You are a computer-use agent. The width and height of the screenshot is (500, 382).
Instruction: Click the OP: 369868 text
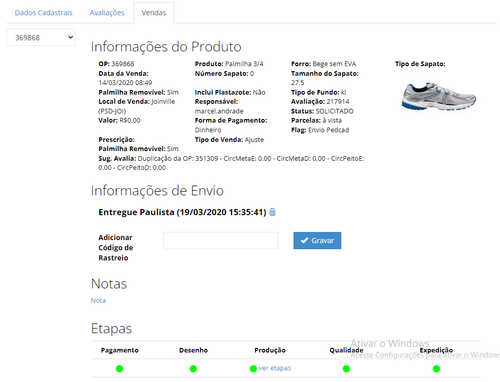pos(116,64)
